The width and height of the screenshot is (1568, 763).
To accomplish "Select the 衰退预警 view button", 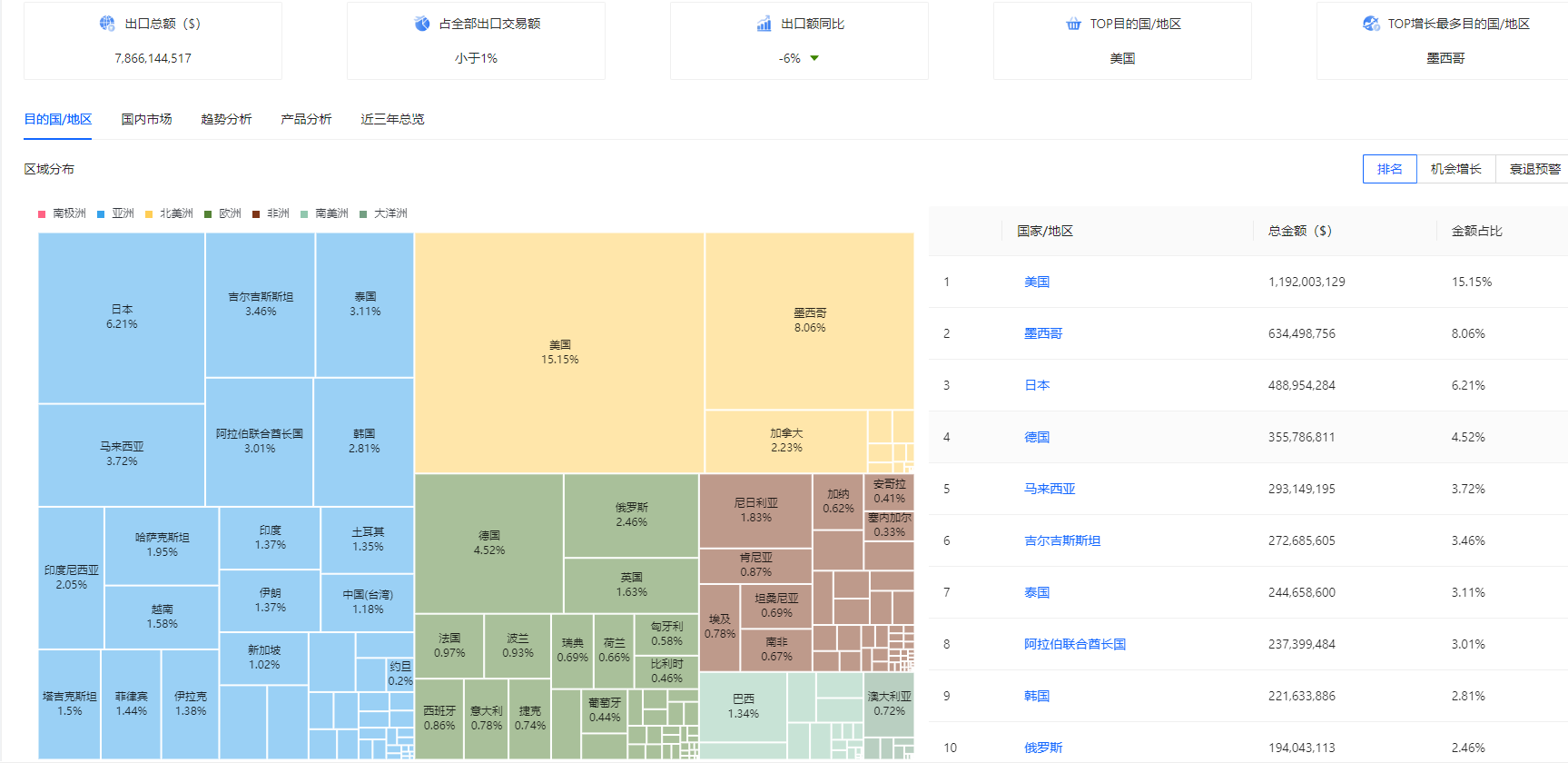I will click(x=1533, y=169).
